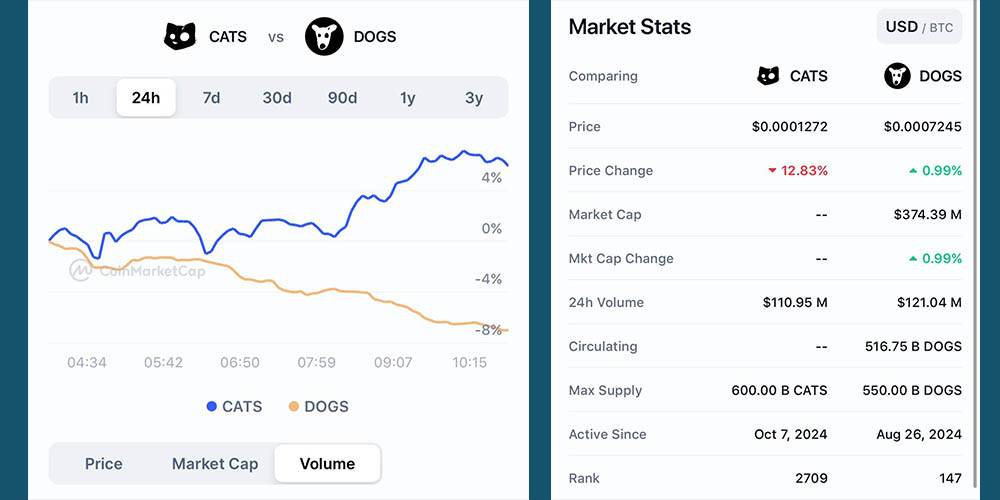Choose the 90d time range
1000x500 pixels.
[x=342, y=98]
